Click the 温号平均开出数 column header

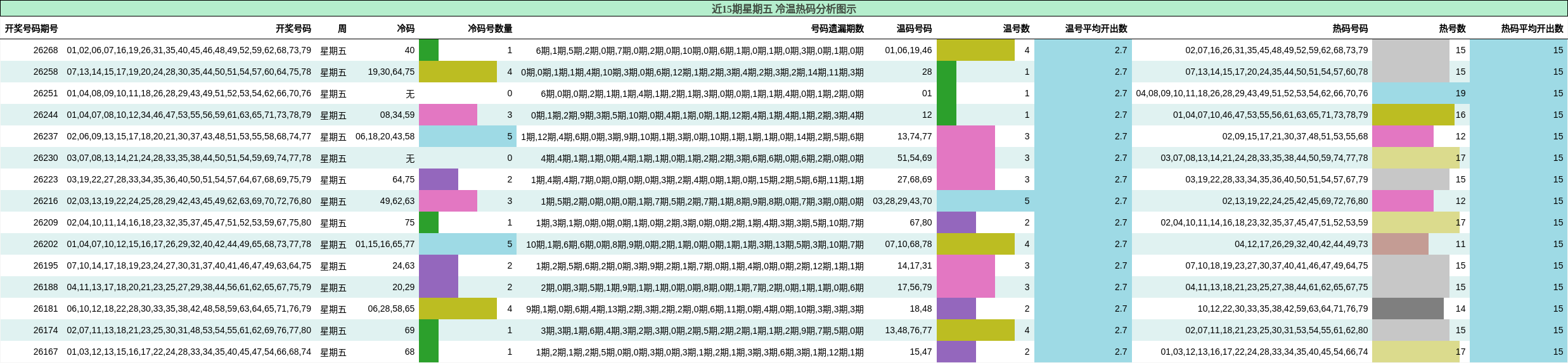coord(1096,29)
